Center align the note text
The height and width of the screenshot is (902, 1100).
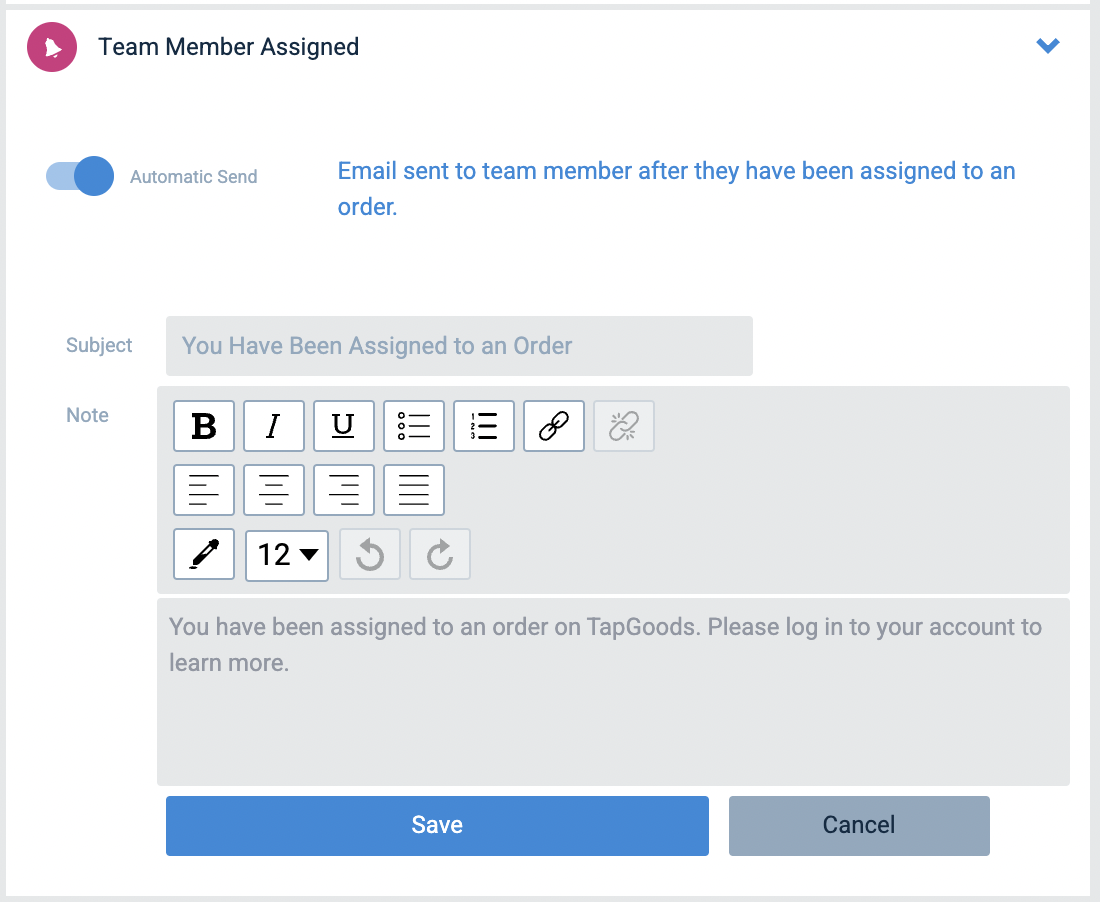click(274, 490)
